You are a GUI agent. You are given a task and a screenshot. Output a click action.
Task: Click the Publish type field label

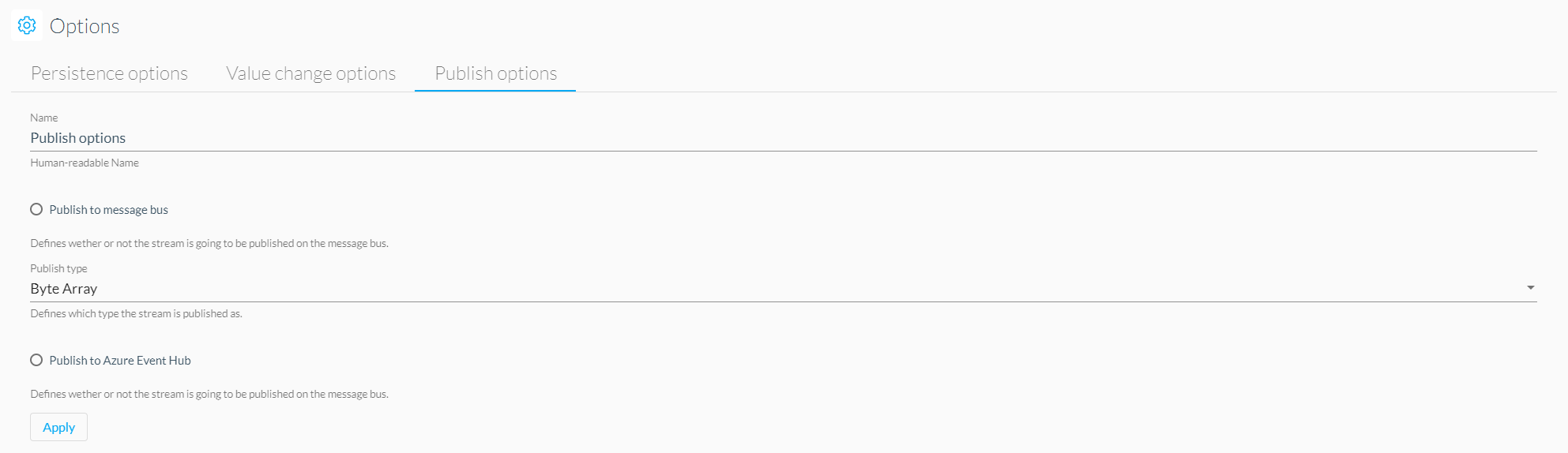pos(58,268)
